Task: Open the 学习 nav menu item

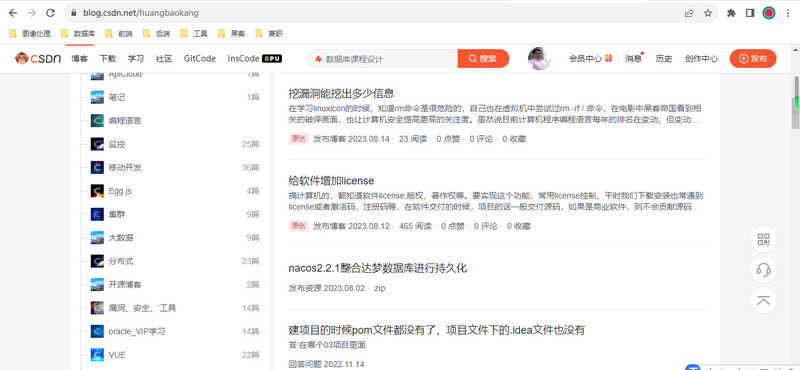Action: [x=136, y=59]
